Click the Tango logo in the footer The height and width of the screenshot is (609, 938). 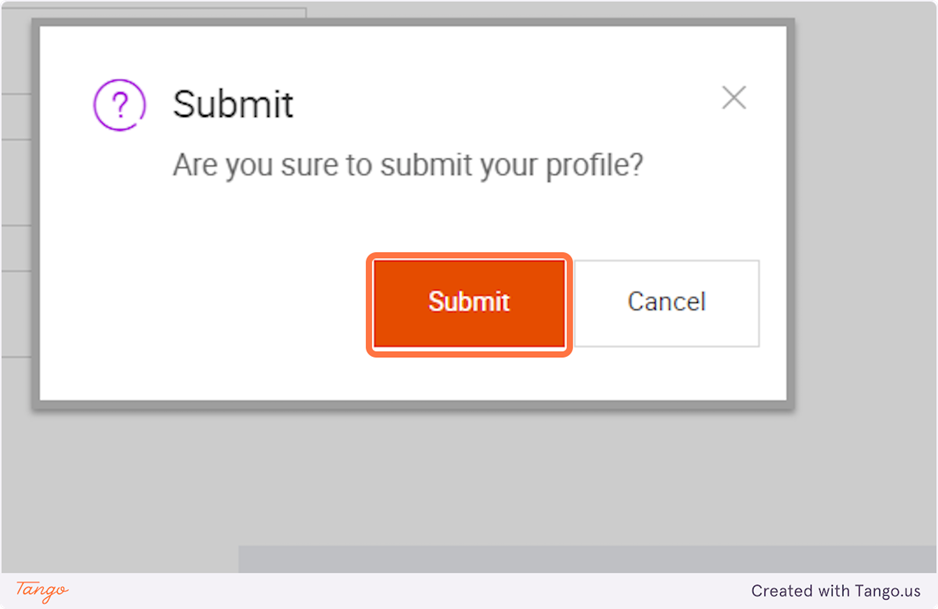(x=42, y=590)
